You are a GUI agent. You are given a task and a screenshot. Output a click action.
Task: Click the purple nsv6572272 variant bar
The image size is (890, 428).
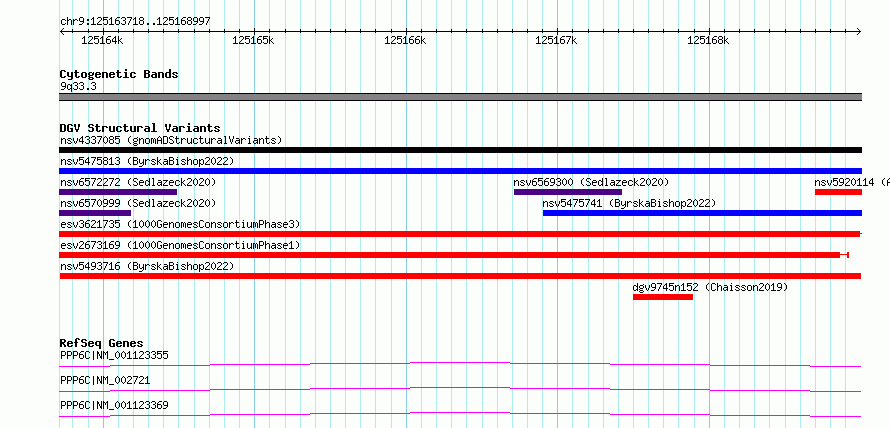click(118, 192)
